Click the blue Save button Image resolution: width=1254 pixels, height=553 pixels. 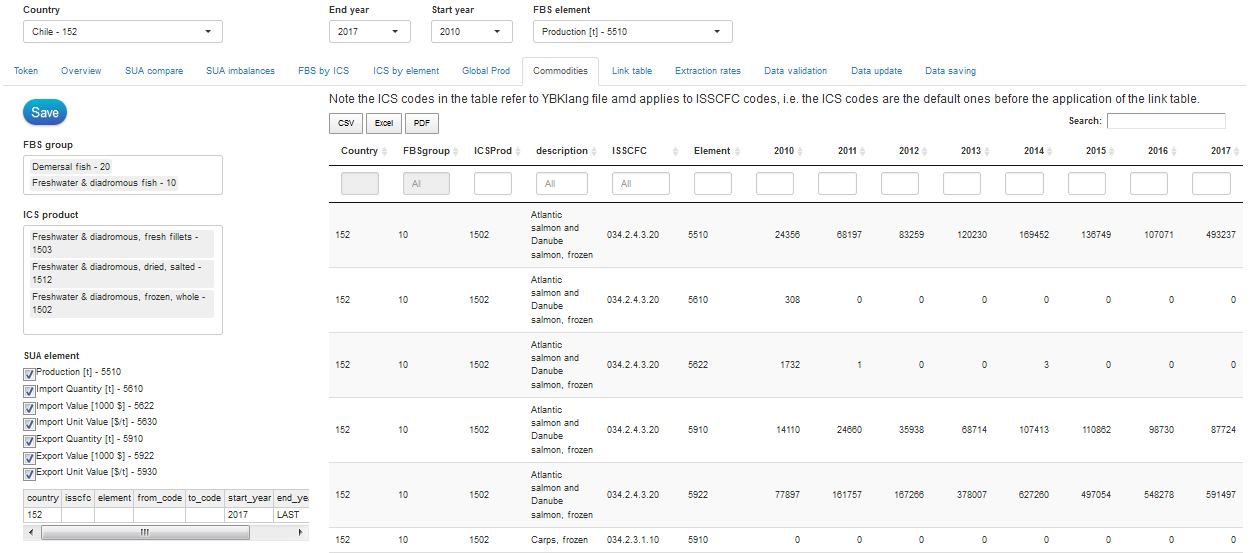click(45, 112)
